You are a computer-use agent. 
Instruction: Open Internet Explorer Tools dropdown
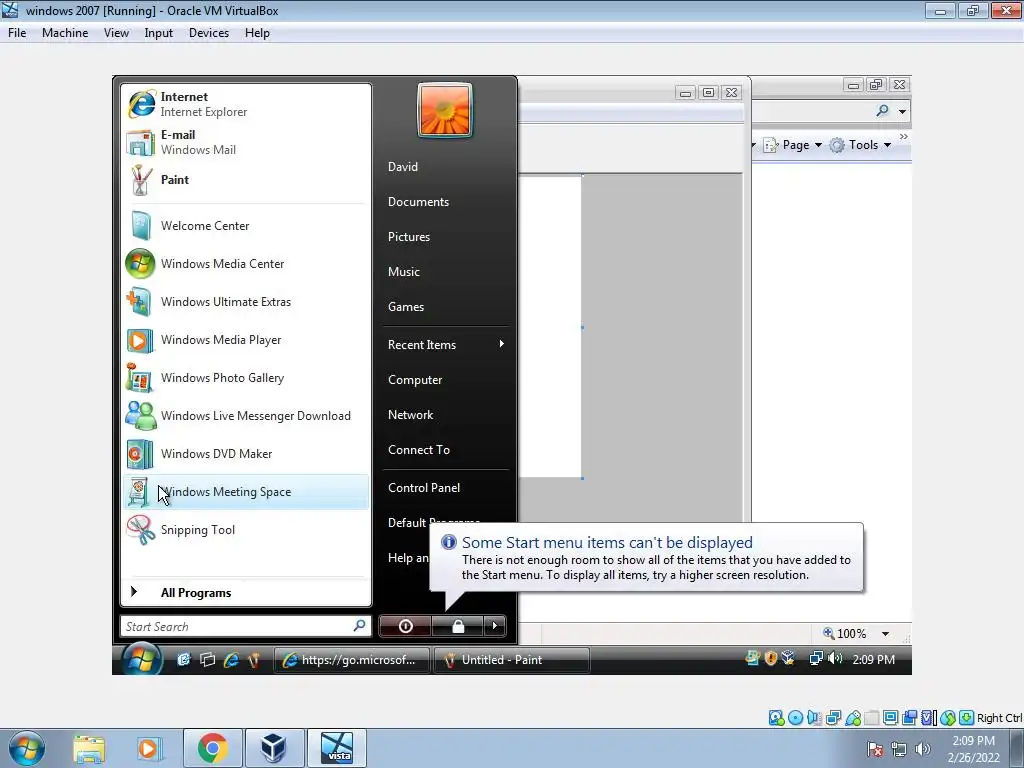pyautogui.click(x=861, y=145)
